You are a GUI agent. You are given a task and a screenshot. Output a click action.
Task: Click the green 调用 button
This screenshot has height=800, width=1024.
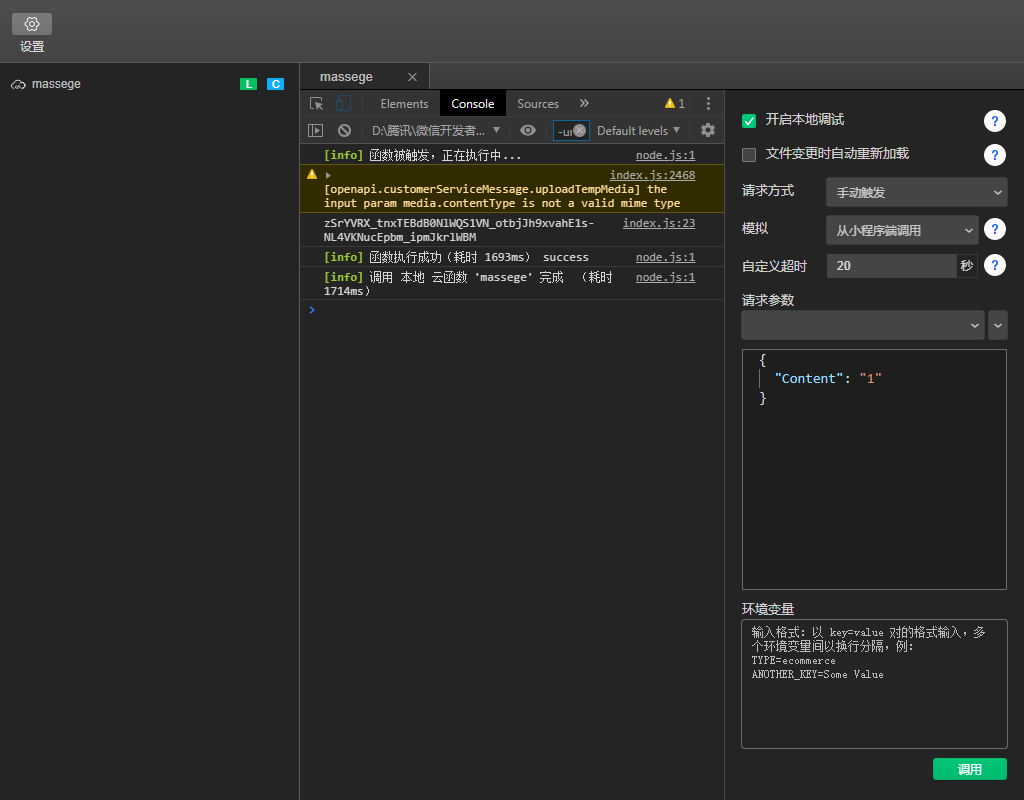click(x=969, y=769)
